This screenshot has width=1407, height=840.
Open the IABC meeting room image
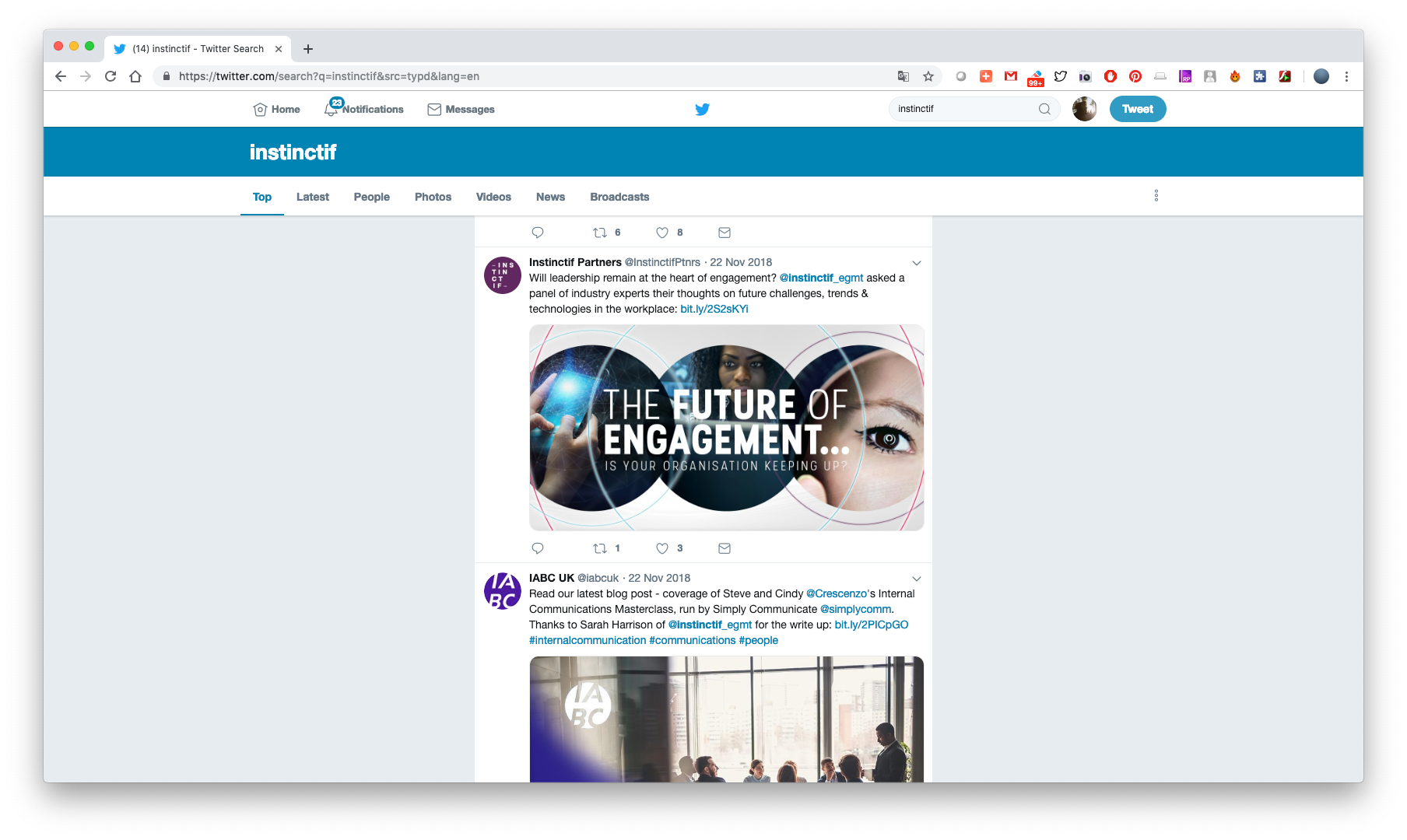727,719
